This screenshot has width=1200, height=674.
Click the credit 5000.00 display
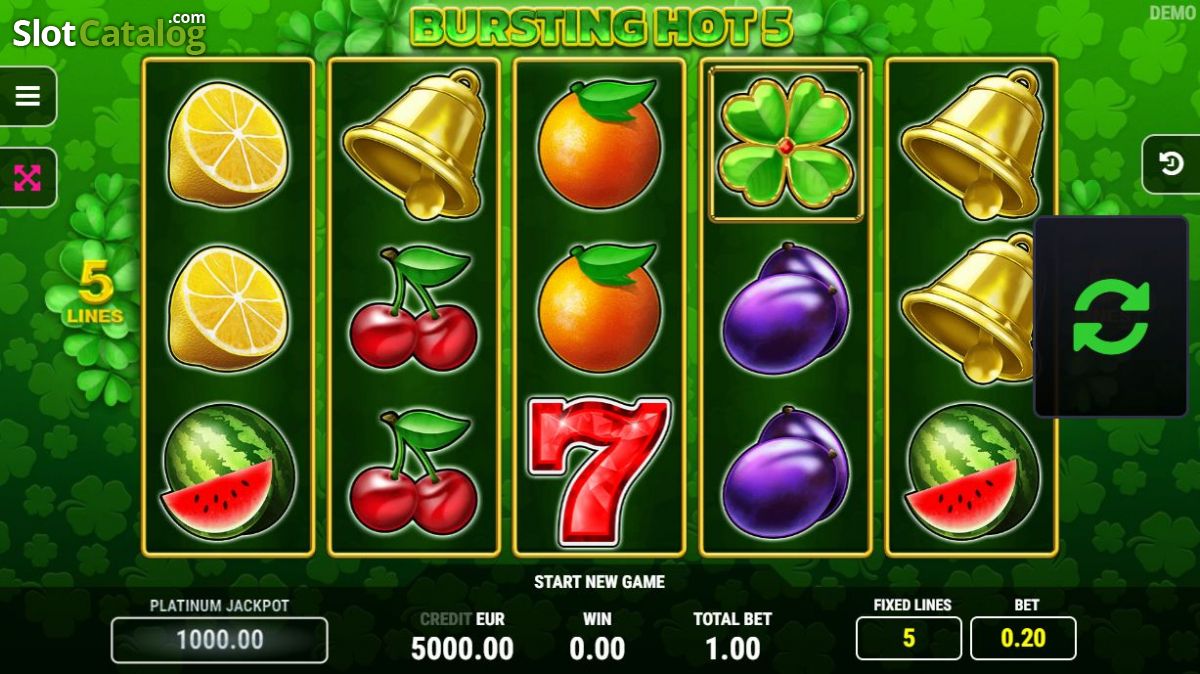pyautogui.click(x=462, y=648)
